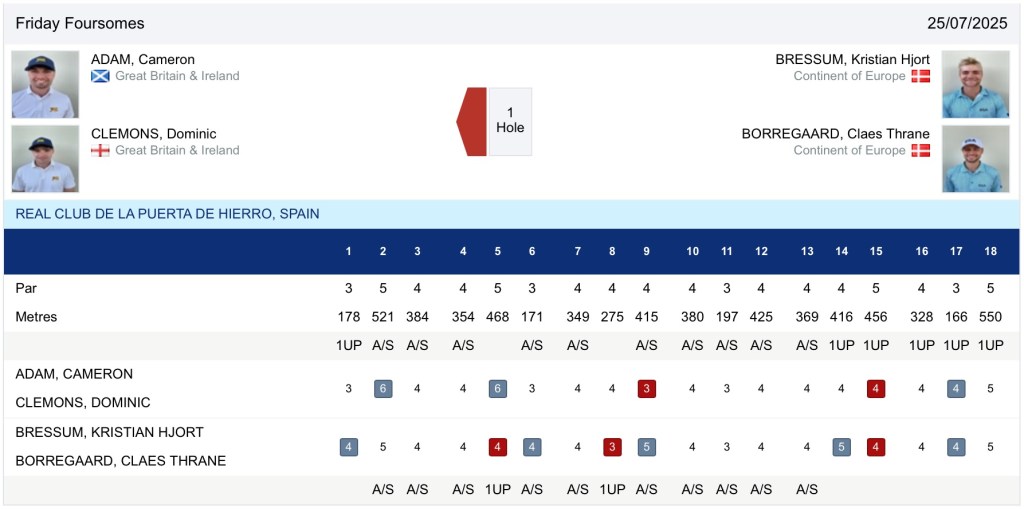Click the Real Club de la Puerta de Hierro heading

click(x=168, y=214)
